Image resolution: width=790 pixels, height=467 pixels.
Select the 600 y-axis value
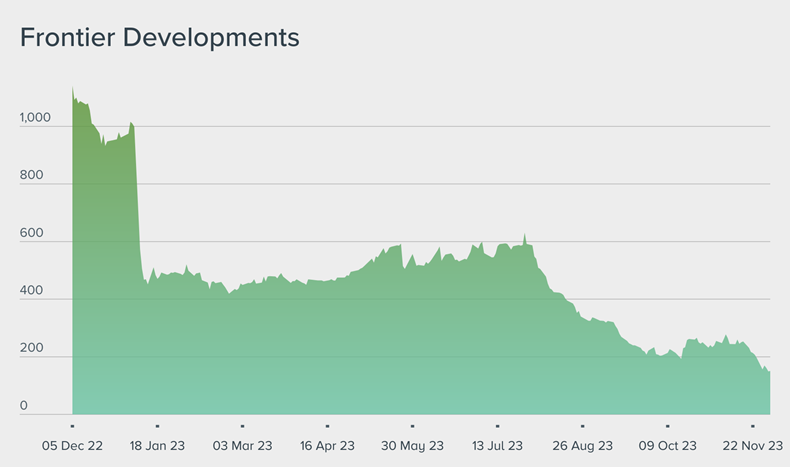point(30,233)
